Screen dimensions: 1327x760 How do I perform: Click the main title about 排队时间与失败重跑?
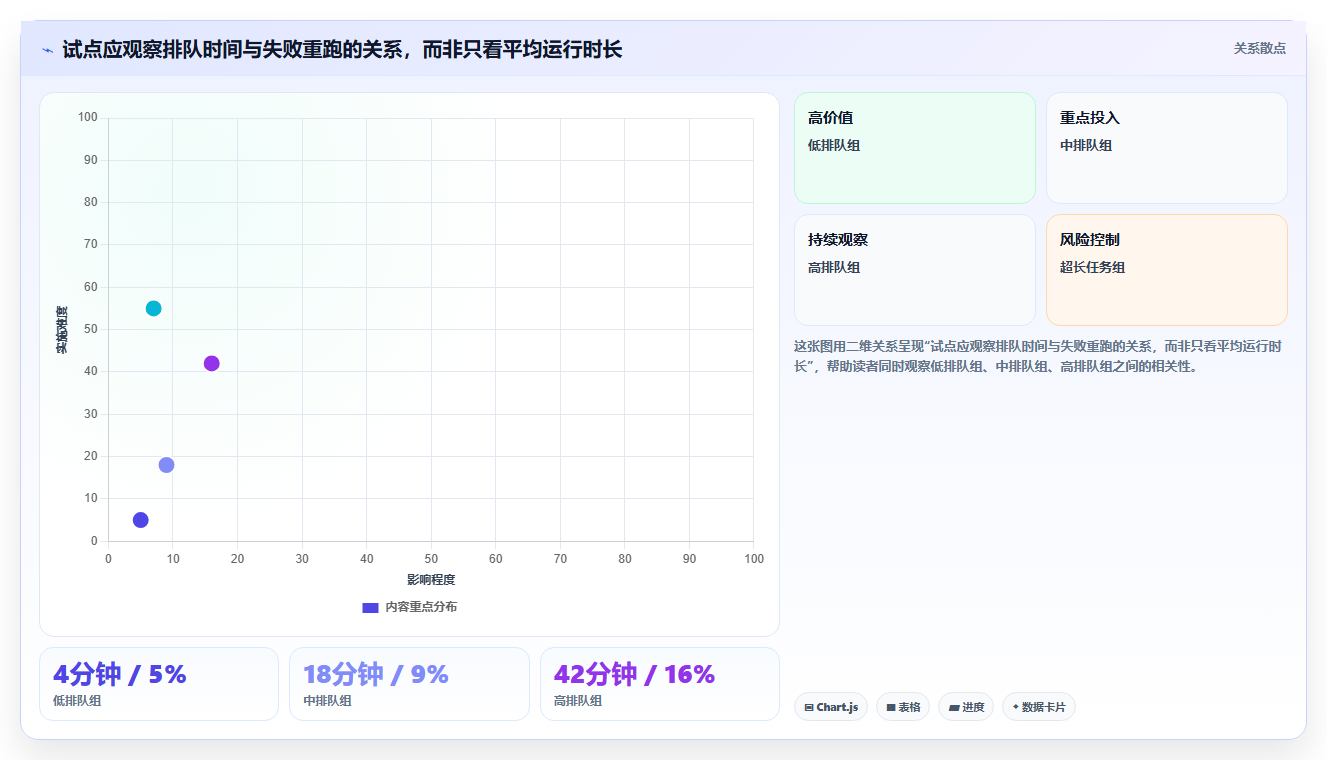pos(342,49)
